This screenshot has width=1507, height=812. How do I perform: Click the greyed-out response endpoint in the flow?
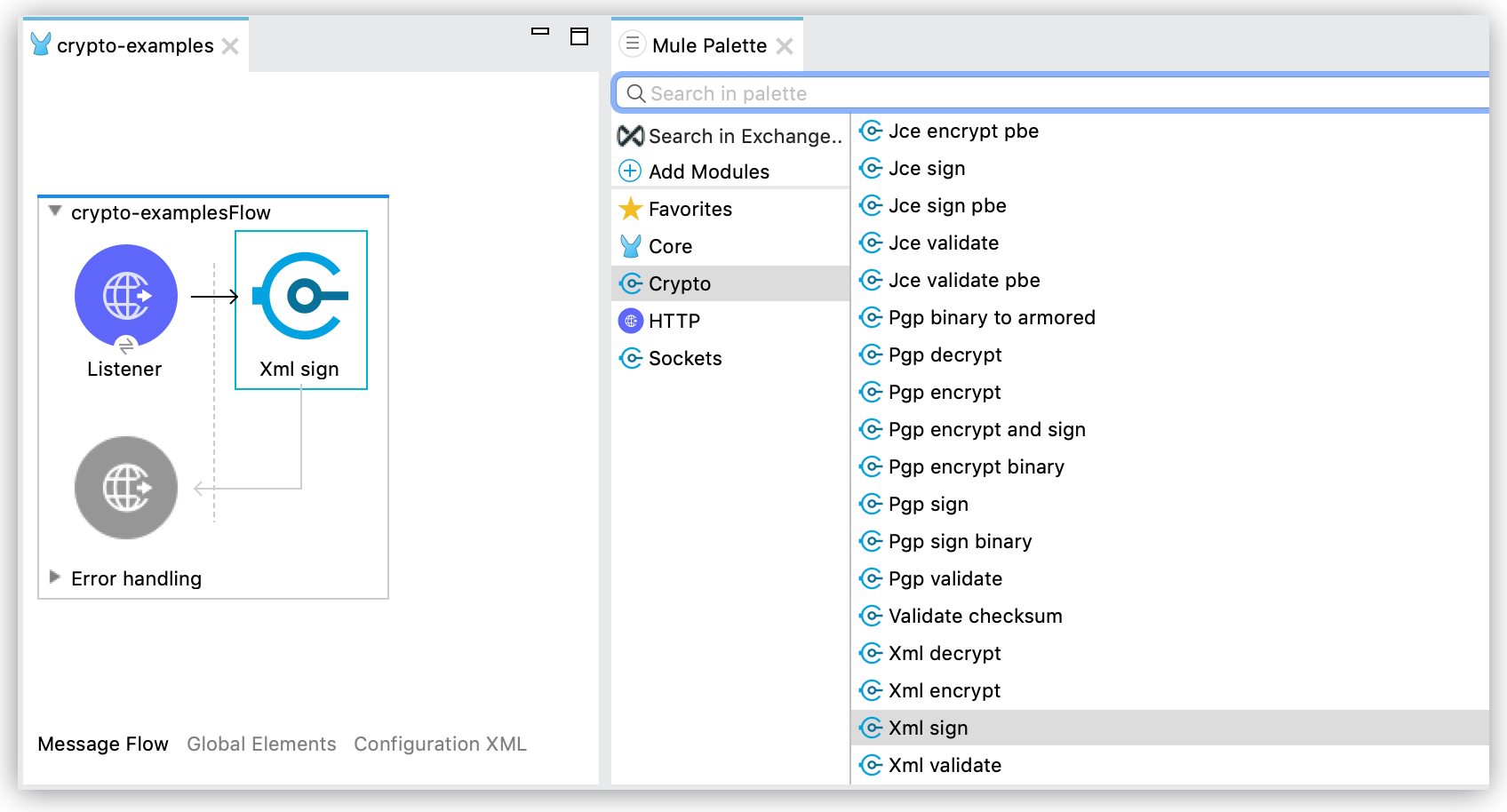[125, 488]
